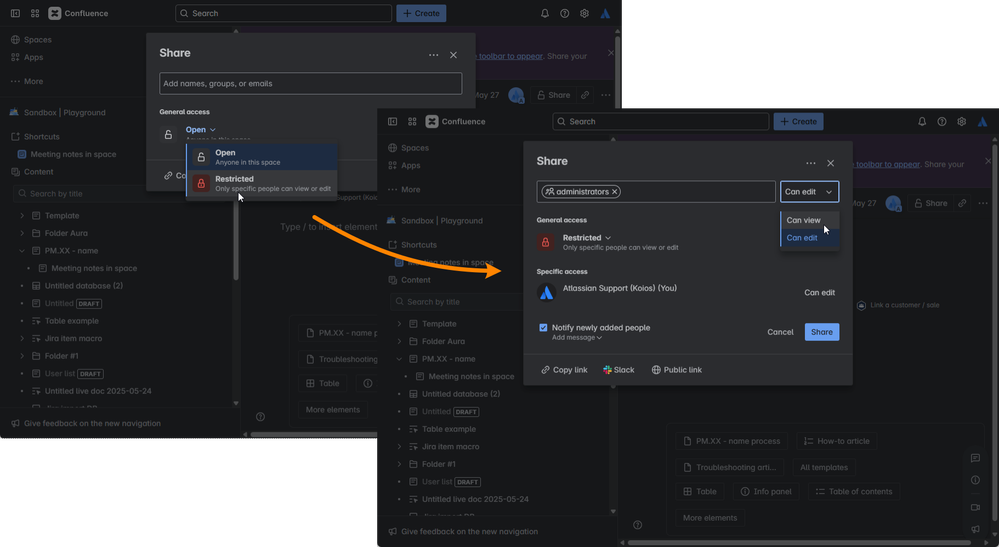Expand Add message in Share dialog

pos(577,337)
